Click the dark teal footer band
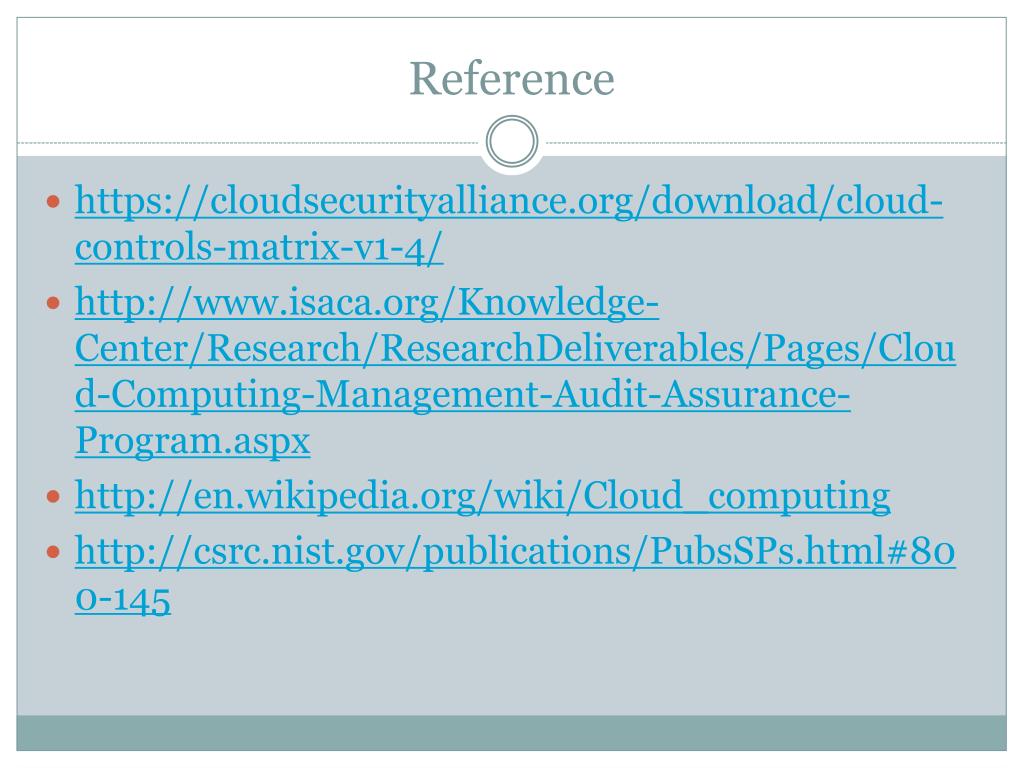 (511, 733)
